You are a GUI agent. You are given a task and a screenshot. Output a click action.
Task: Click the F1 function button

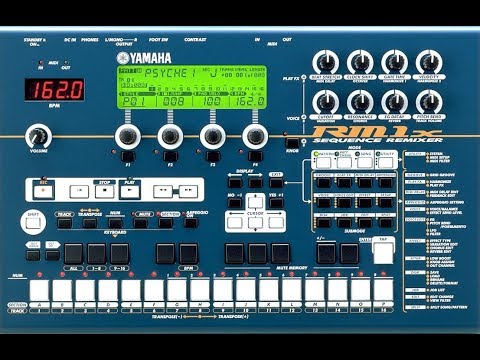pos(128,156)
